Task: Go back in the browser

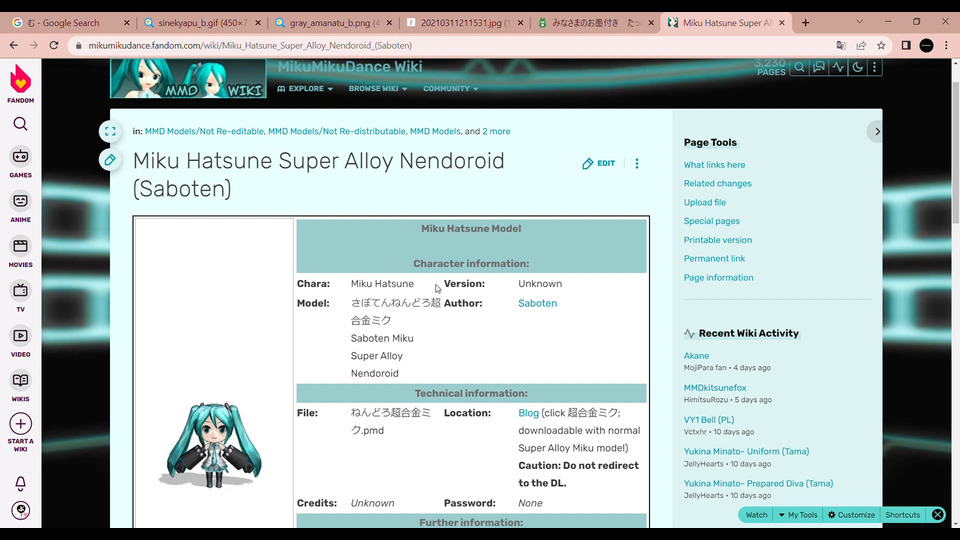Action: tap(14, 45)
